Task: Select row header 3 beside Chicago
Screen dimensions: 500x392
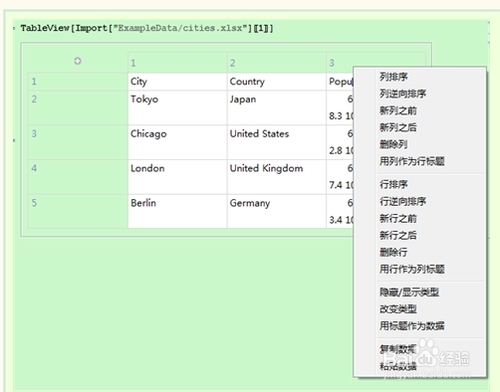Action: (x=78, y=142)
